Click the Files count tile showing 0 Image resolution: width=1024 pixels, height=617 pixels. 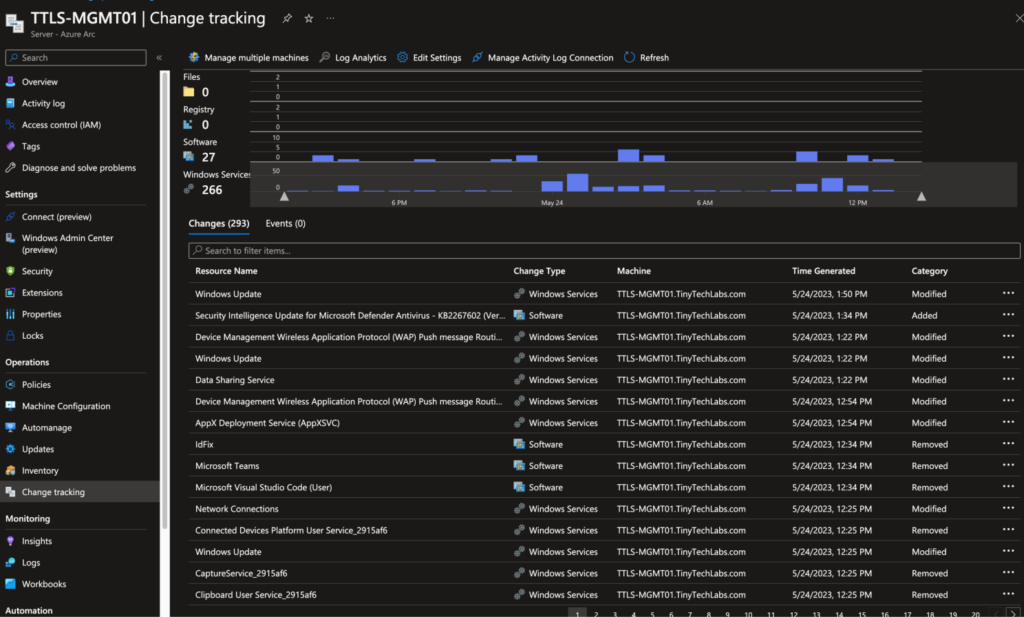coord(196,86)
